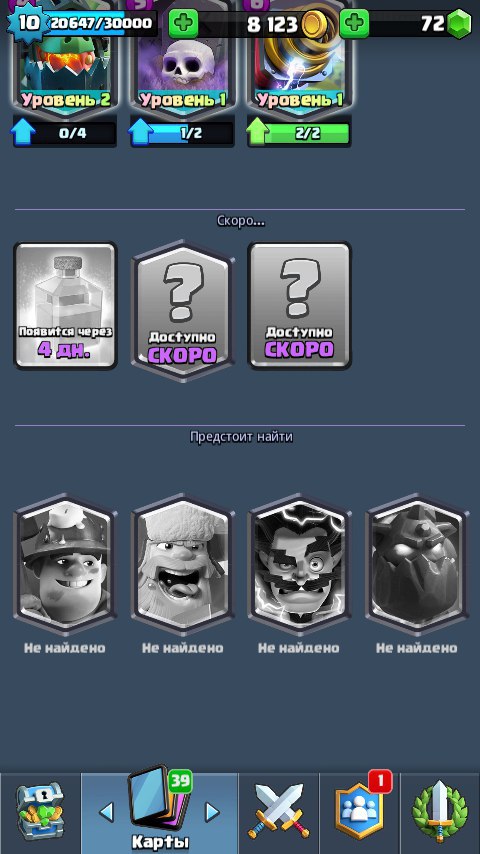Viewport: 480px width, 854px height.
Task: View the unfound Lumberjack card
Action: (x=183, y=564)
